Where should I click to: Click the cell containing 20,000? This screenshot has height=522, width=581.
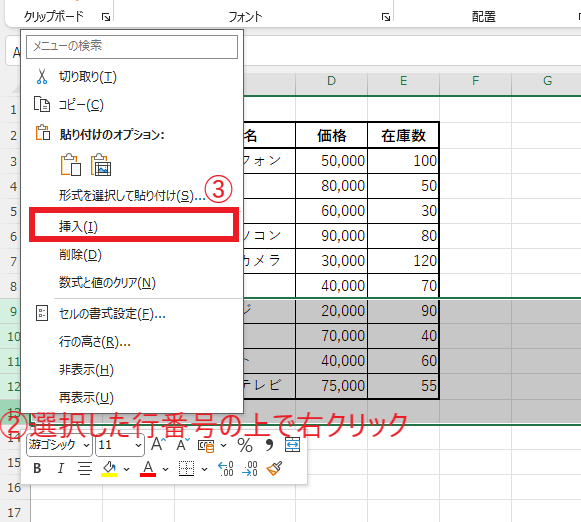331,311
